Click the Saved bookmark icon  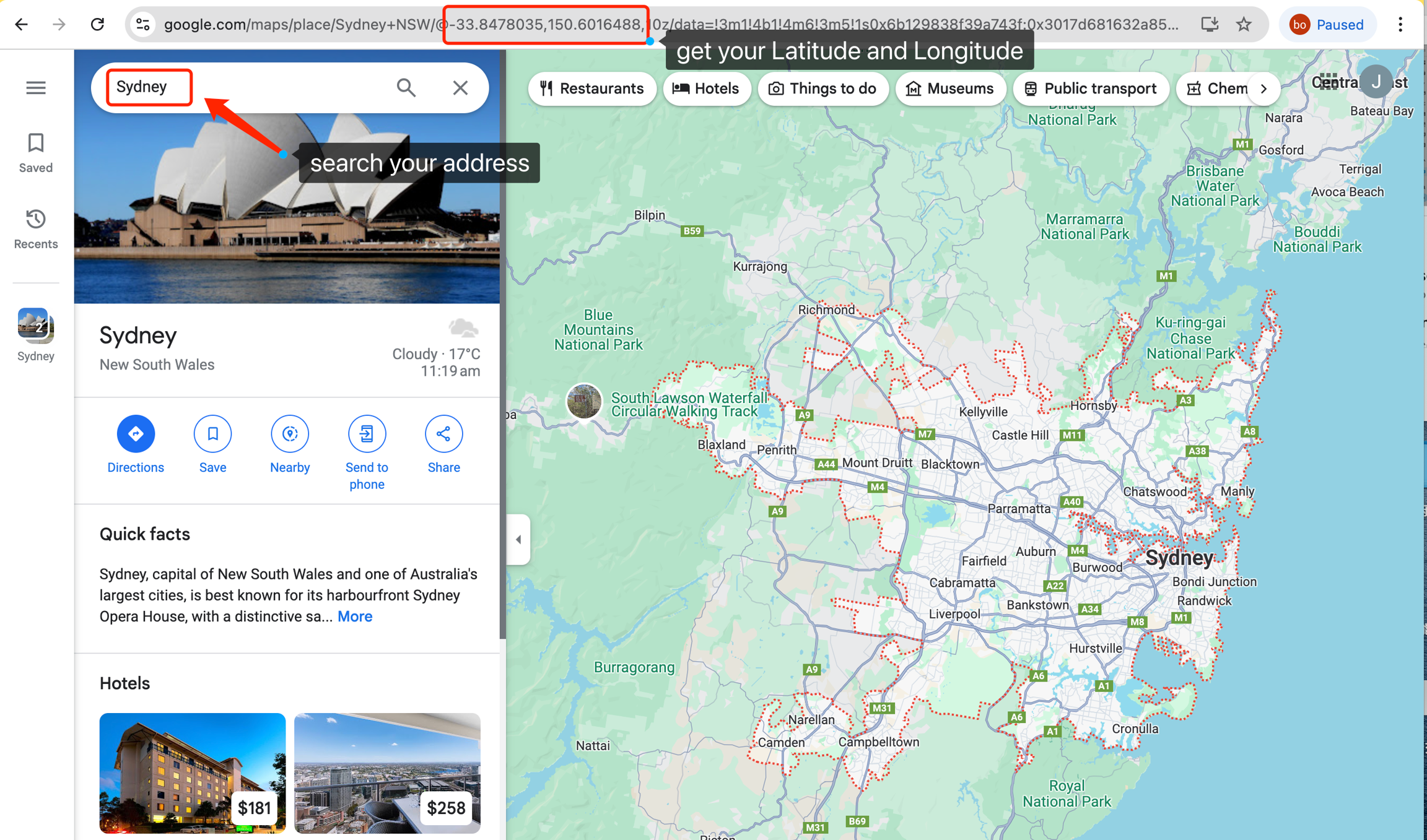tap(36, 144)
